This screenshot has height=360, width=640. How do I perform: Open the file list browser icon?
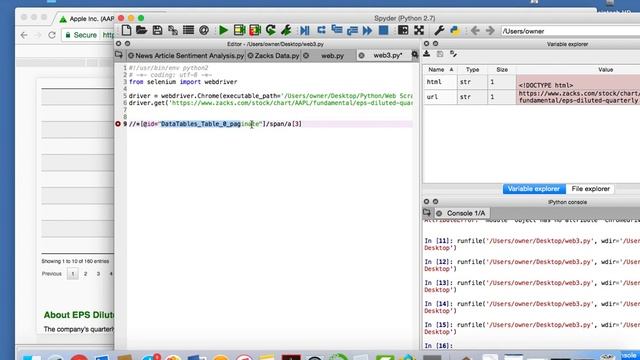pyautogui.click(x=188, y=30)
